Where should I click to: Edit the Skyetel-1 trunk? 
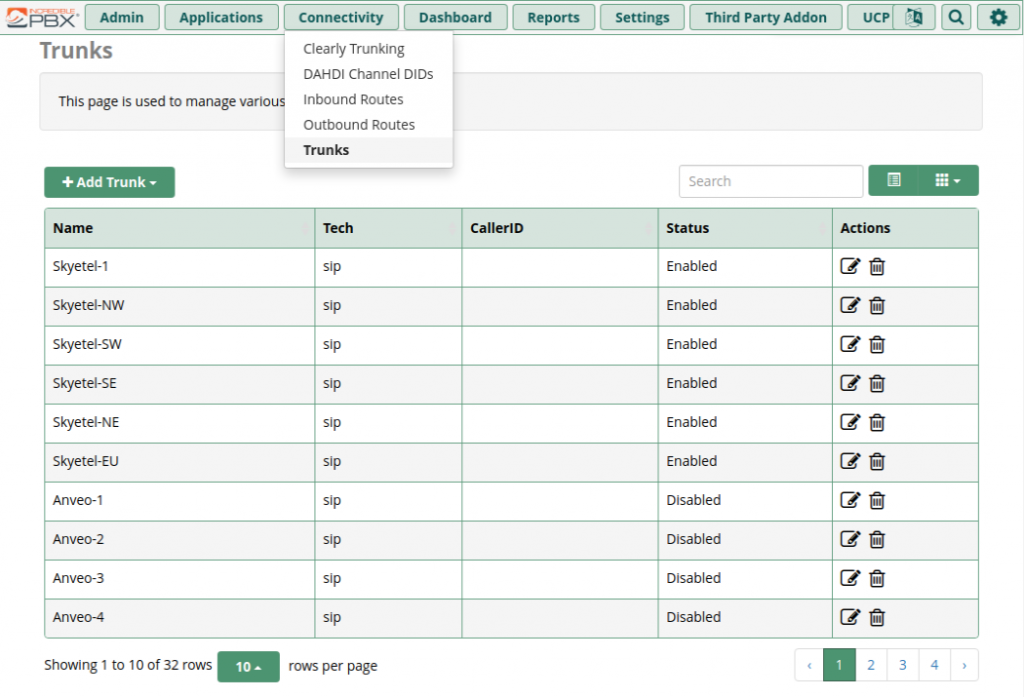850,266
